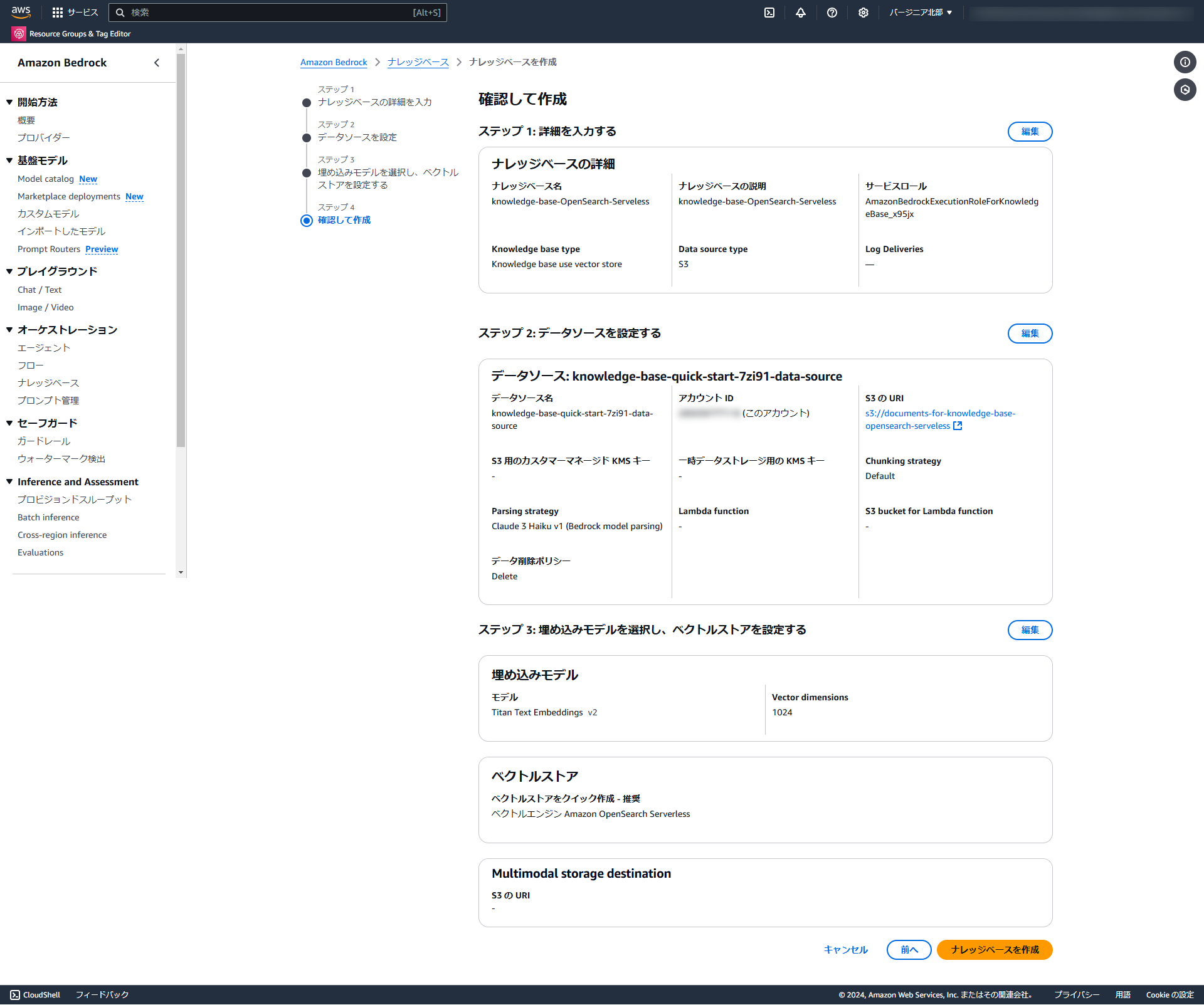Click the help question mark icon
The width and height of the screenshot is (1204, 1005).
pos(832,13)
